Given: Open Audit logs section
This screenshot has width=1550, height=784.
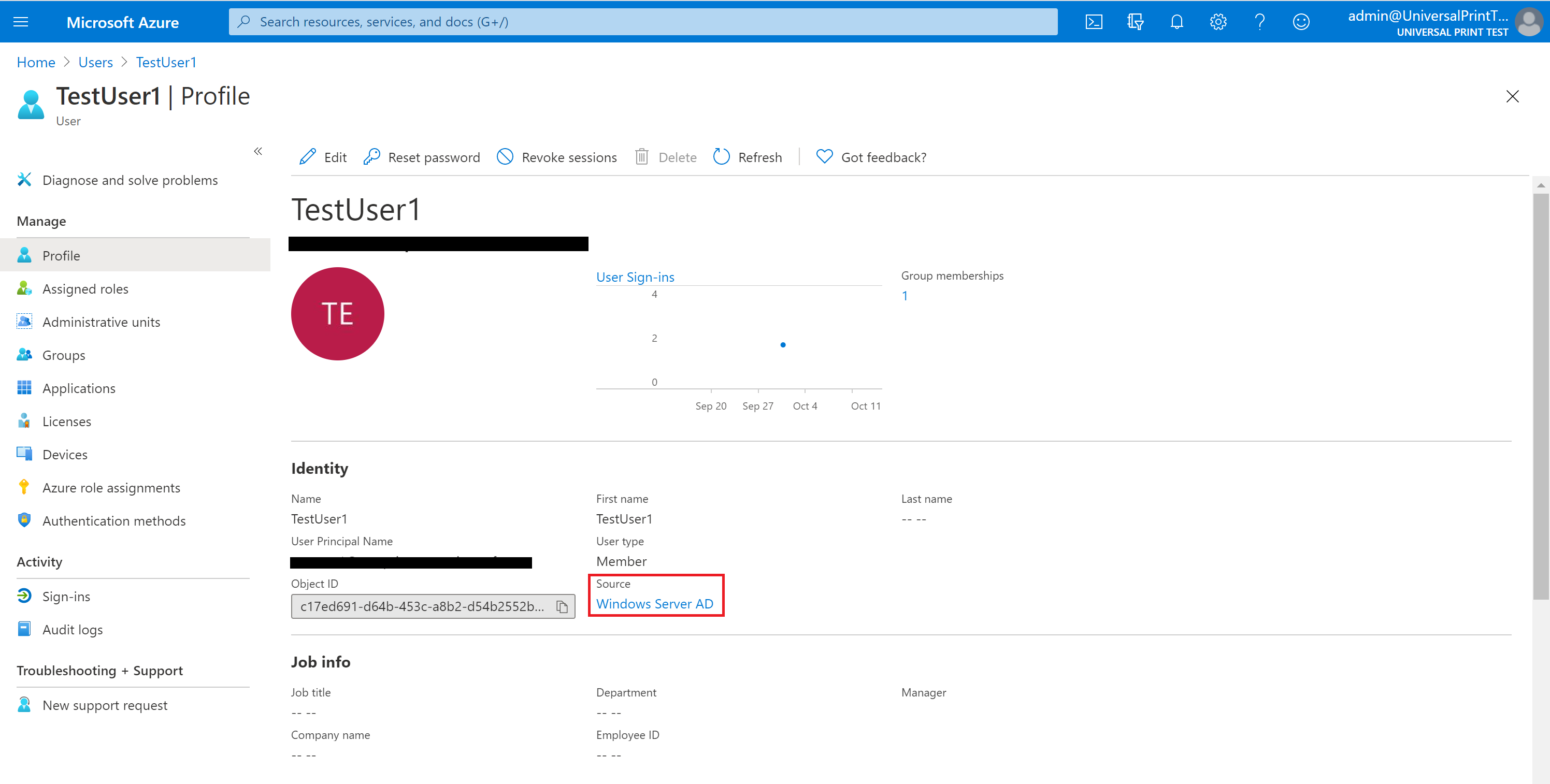Looking at the screenshot, I should pyautogui.click(x=70, y=629).
